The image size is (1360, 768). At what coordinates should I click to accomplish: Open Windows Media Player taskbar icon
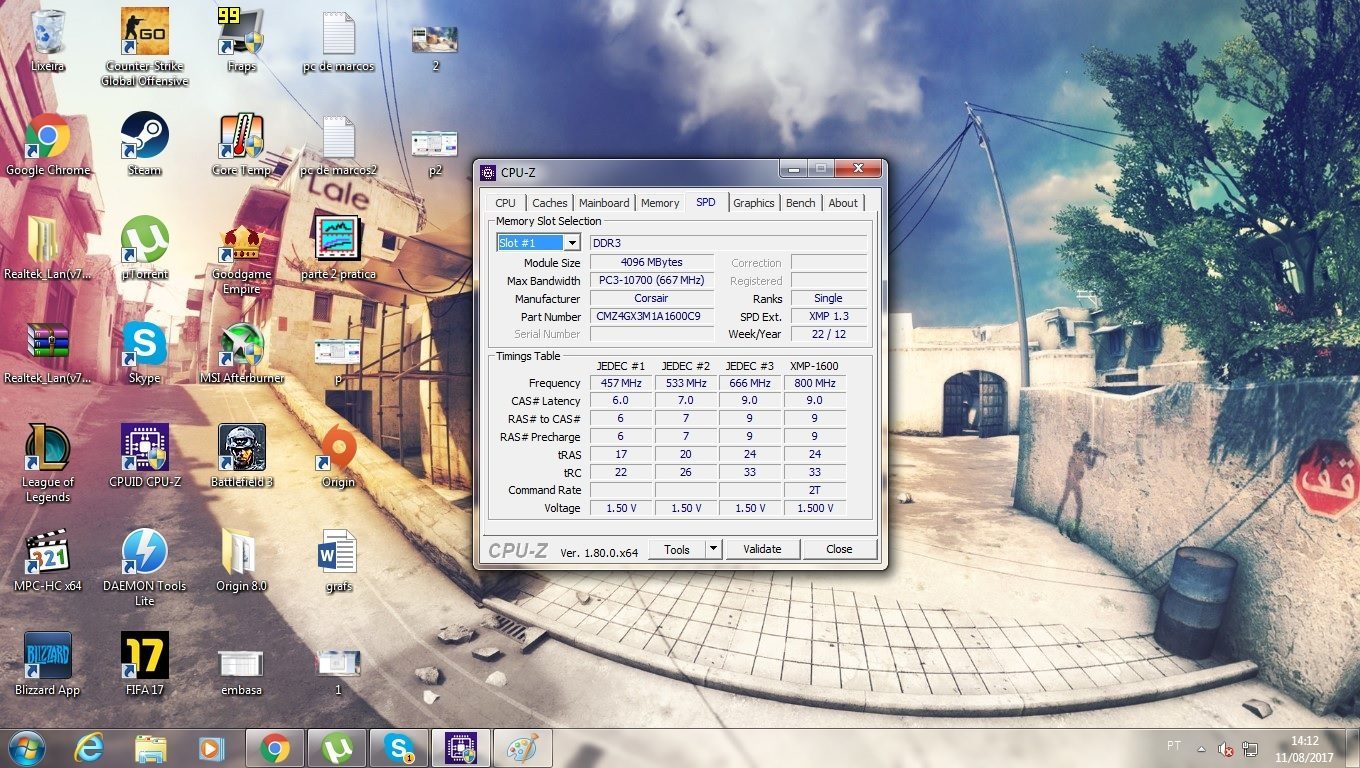[x=211, y=748]
